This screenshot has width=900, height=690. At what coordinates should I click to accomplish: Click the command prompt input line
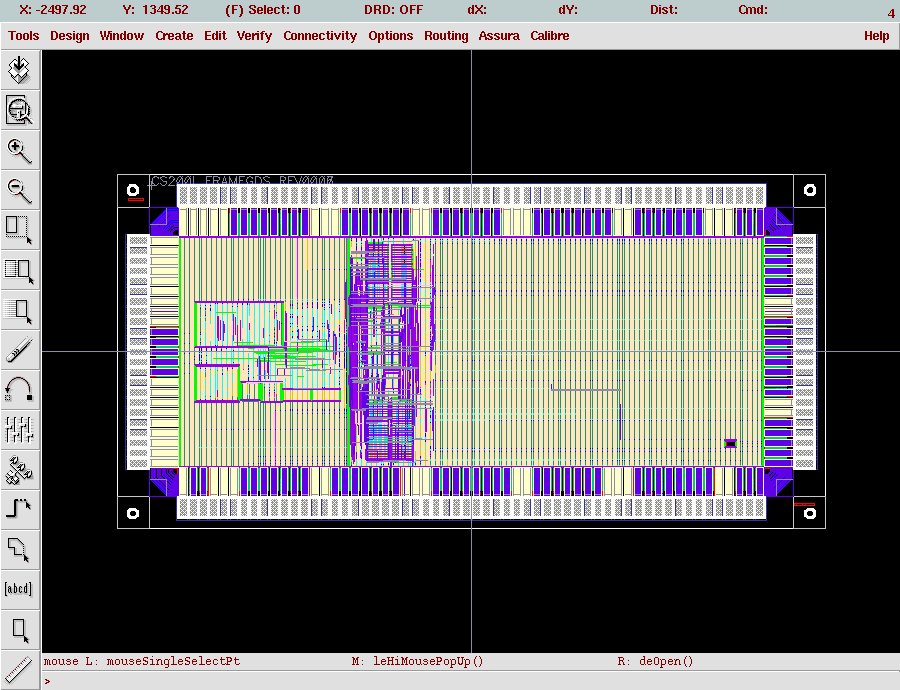tap(470, 681)
